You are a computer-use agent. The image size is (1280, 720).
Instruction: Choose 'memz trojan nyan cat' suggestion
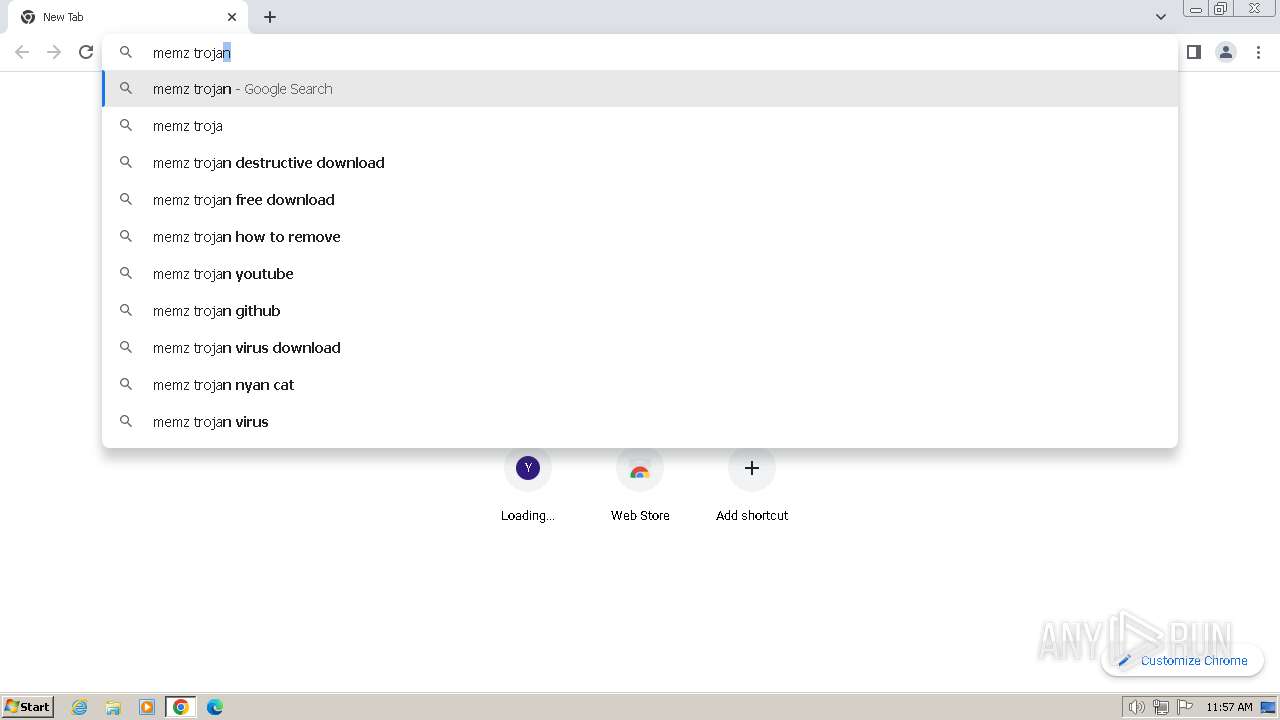(640, 385)
